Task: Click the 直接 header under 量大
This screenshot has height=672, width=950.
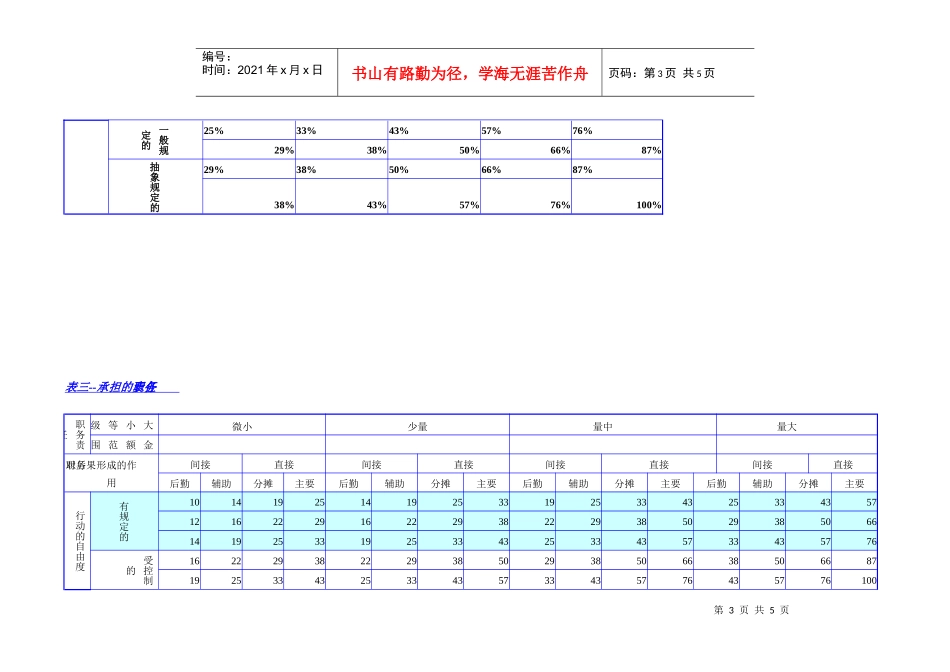Action: pos(843,465)
